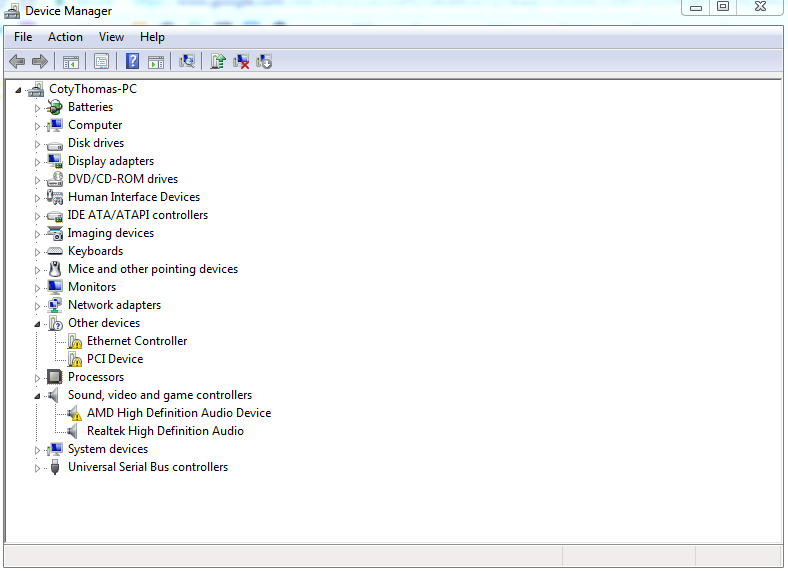The image size is (788, 571).
Task: Minimize the Device Manager window
Action: click(696, 7)
